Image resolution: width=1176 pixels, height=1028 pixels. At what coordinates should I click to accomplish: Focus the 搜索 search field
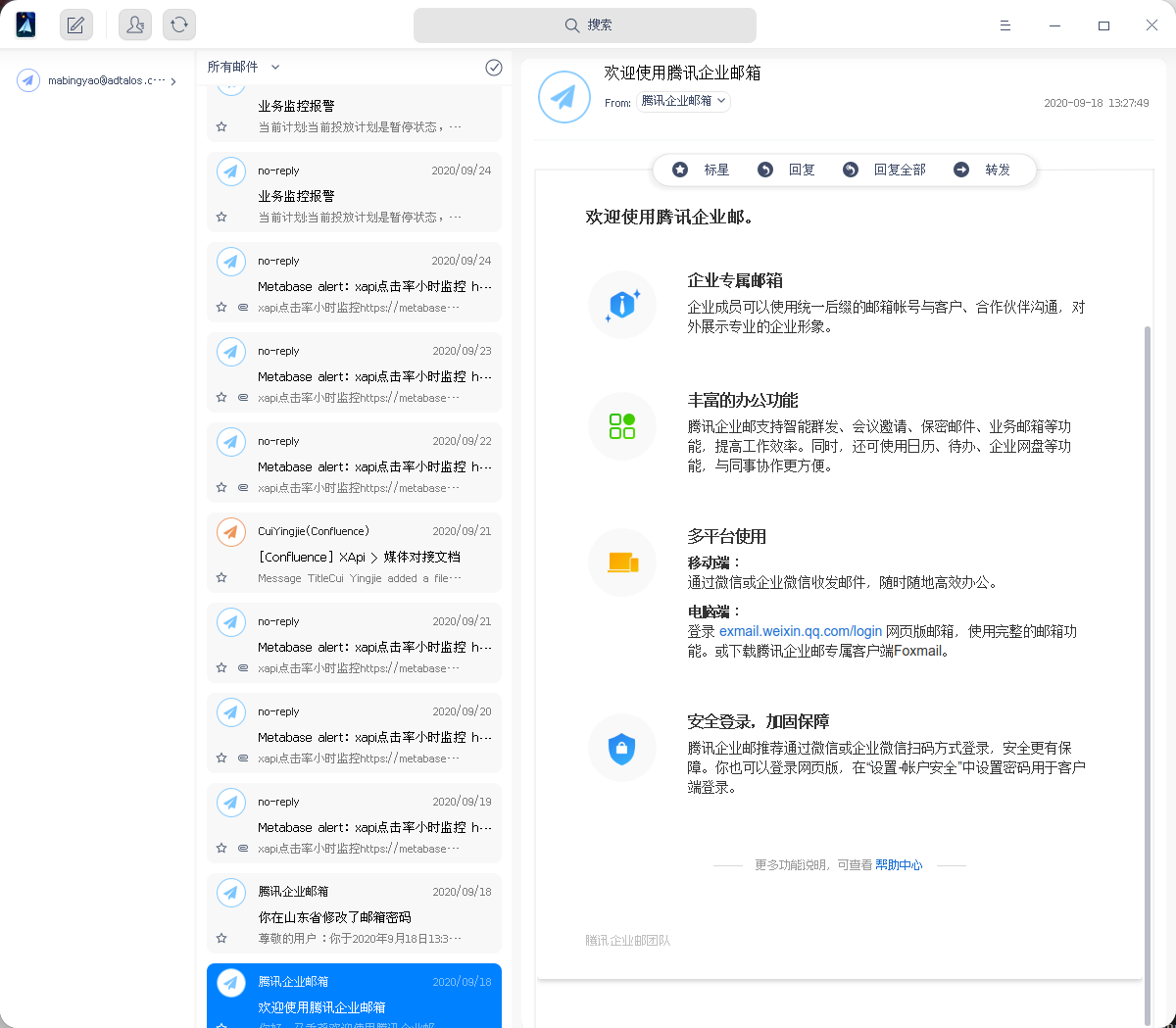coord(585,25)
